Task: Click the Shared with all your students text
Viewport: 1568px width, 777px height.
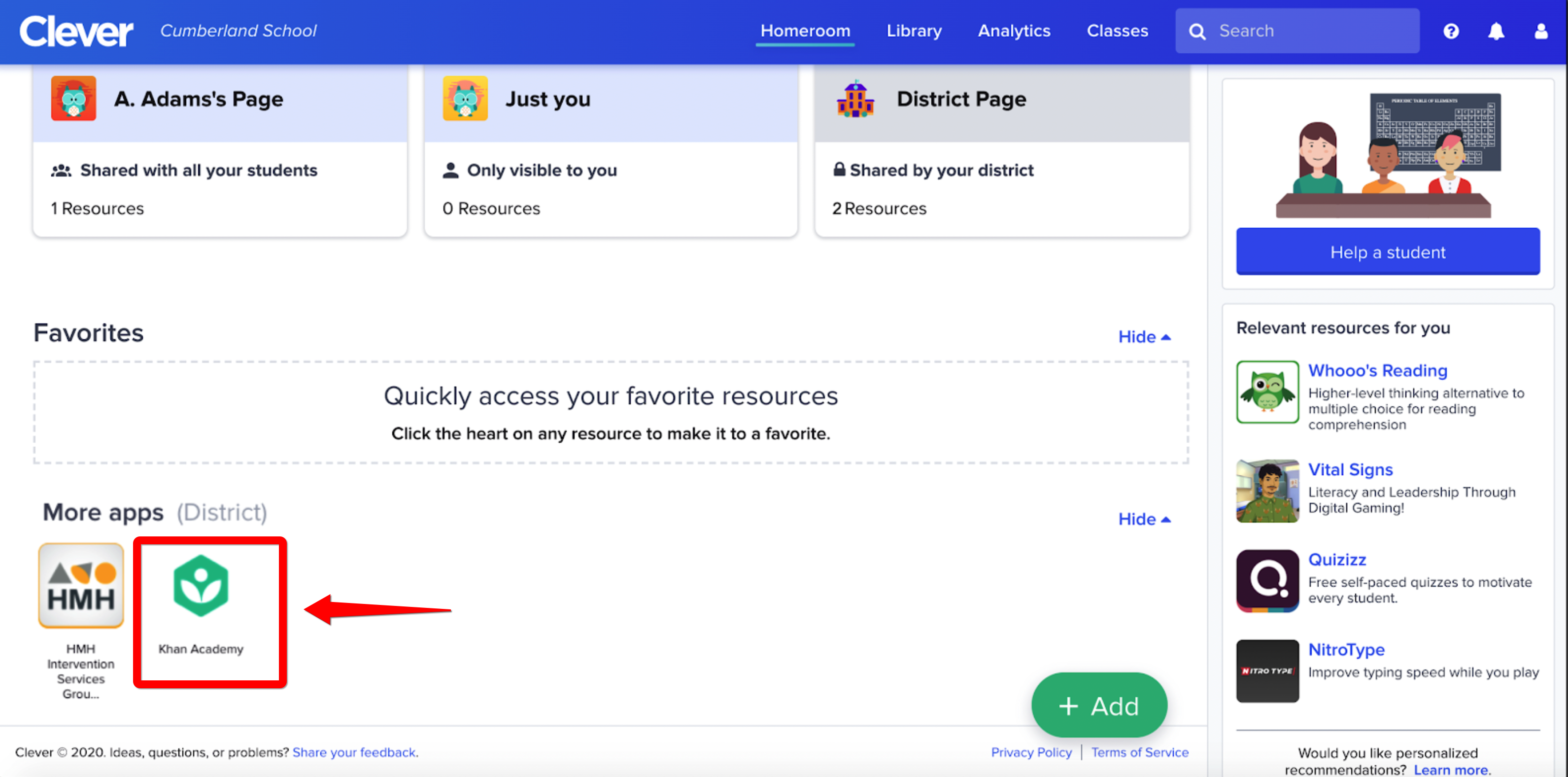Action: pyautogui.click(x=199, y=170)
